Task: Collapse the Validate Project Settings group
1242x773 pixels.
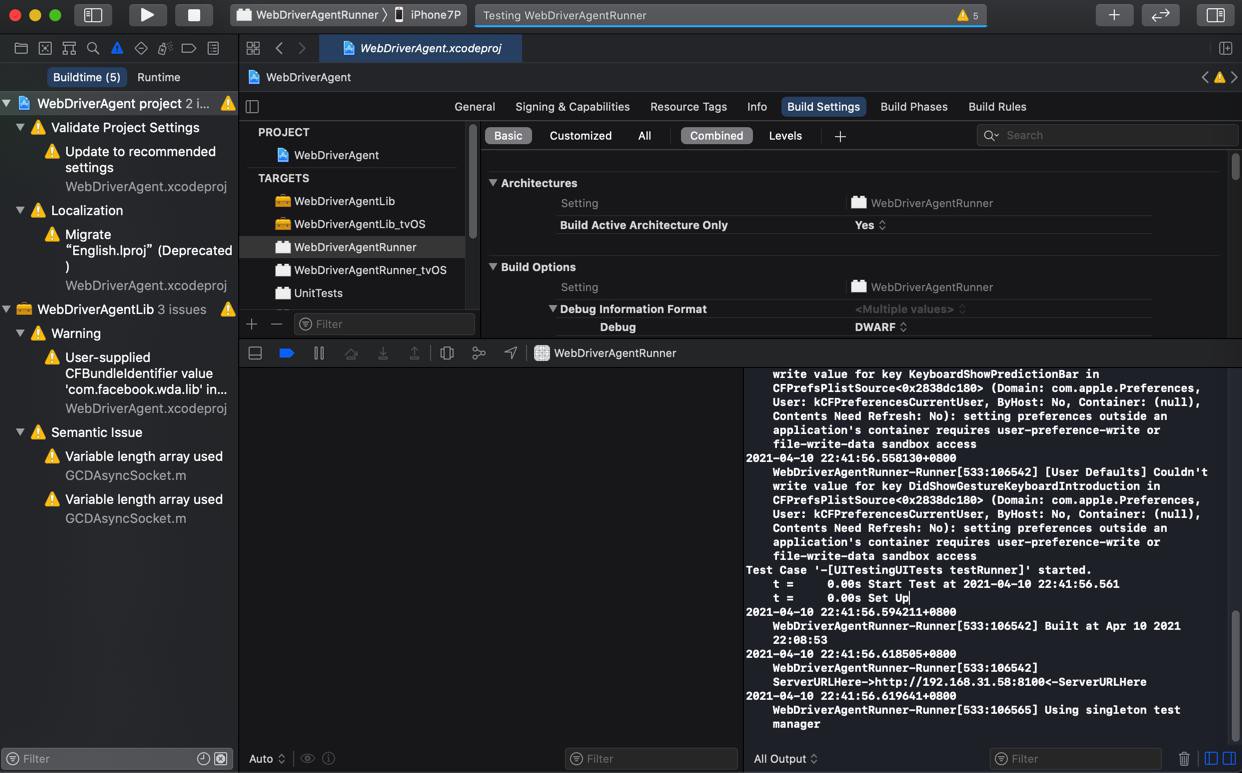Action: (x=20, y=128)
